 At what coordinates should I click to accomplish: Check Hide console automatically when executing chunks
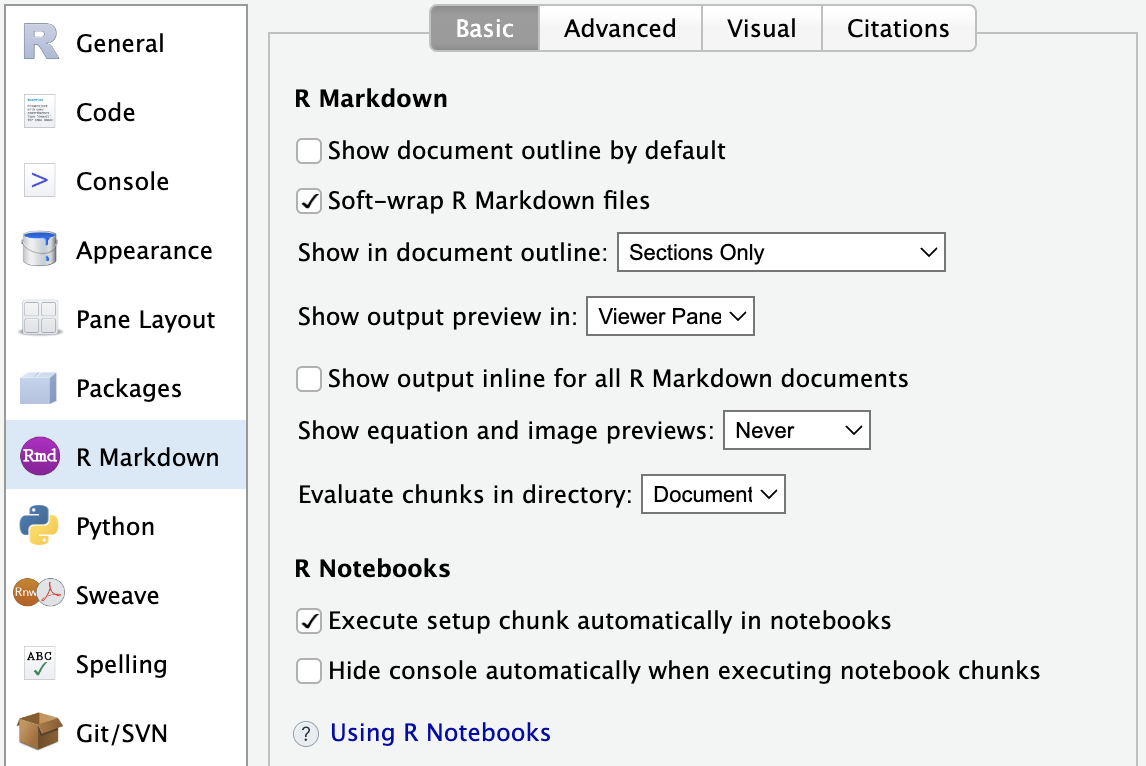[x=308, y=671]
